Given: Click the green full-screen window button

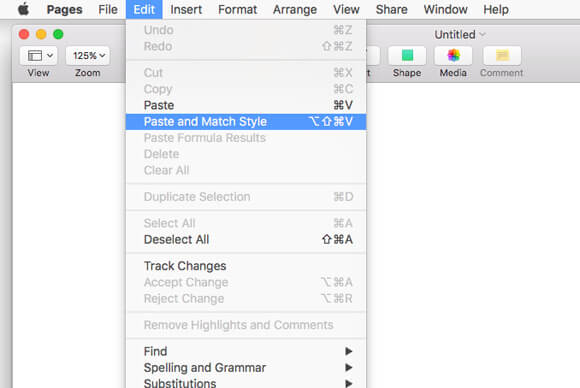Looking at the screenshot, I should tap(58, 34).
